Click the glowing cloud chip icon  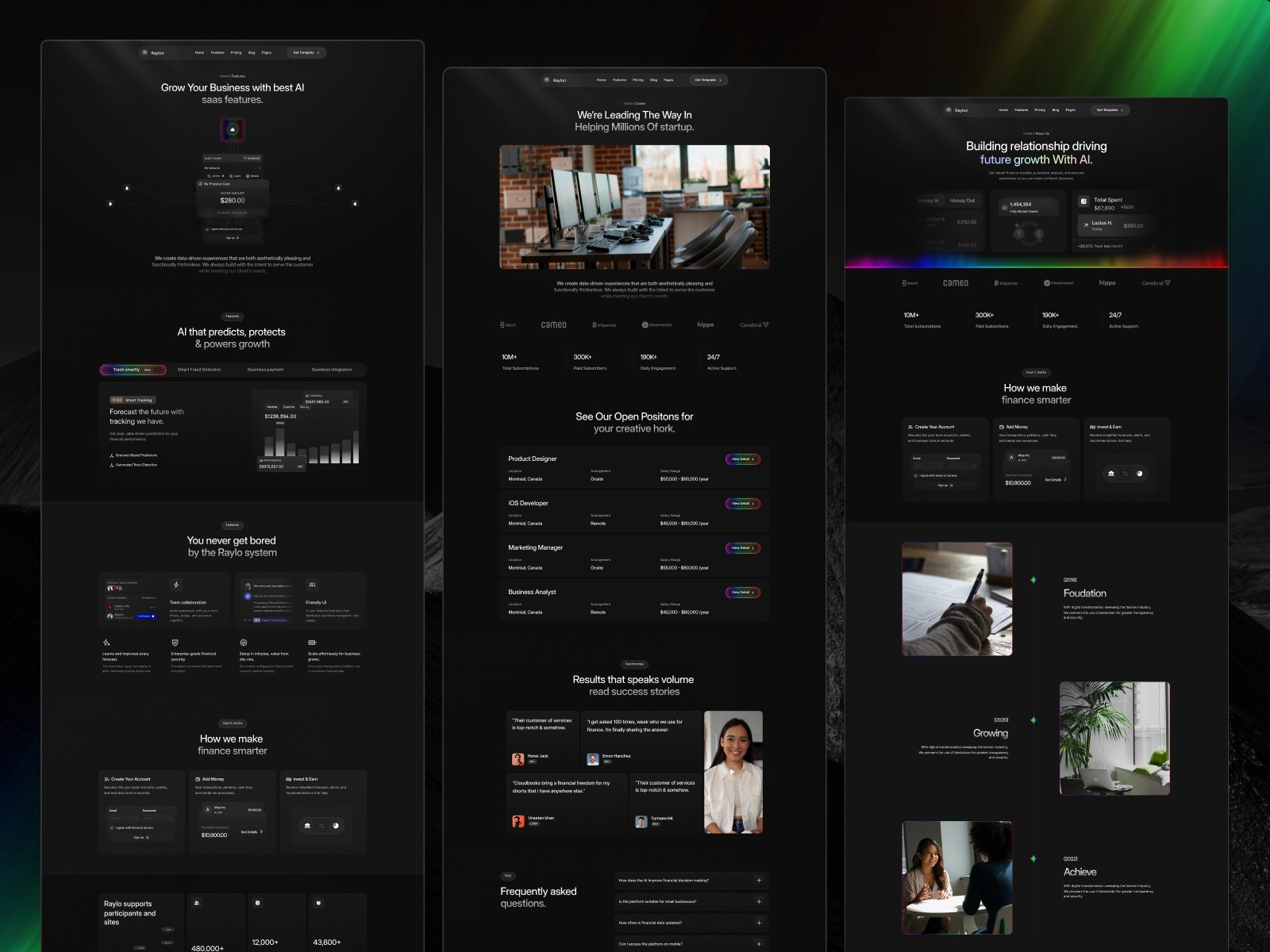pos(233,129)
